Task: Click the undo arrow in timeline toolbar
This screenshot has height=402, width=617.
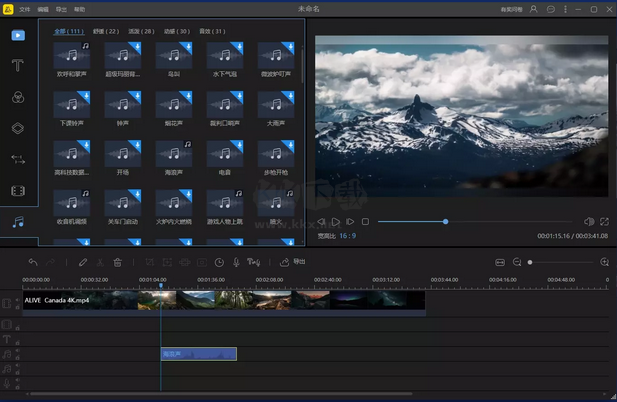Action: 32,262
